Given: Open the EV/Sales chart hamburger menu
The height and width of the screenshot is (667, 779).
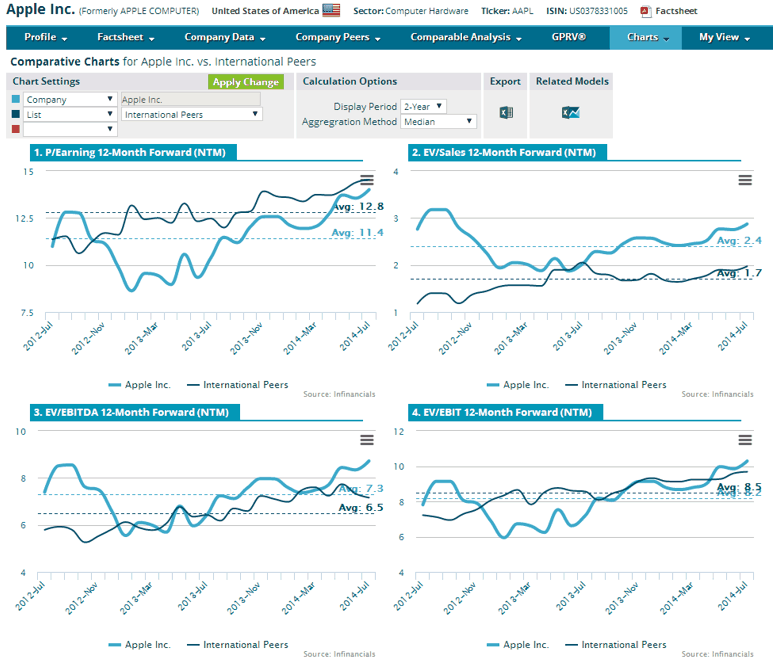Looking at the screenshot, I should point(745,180).
